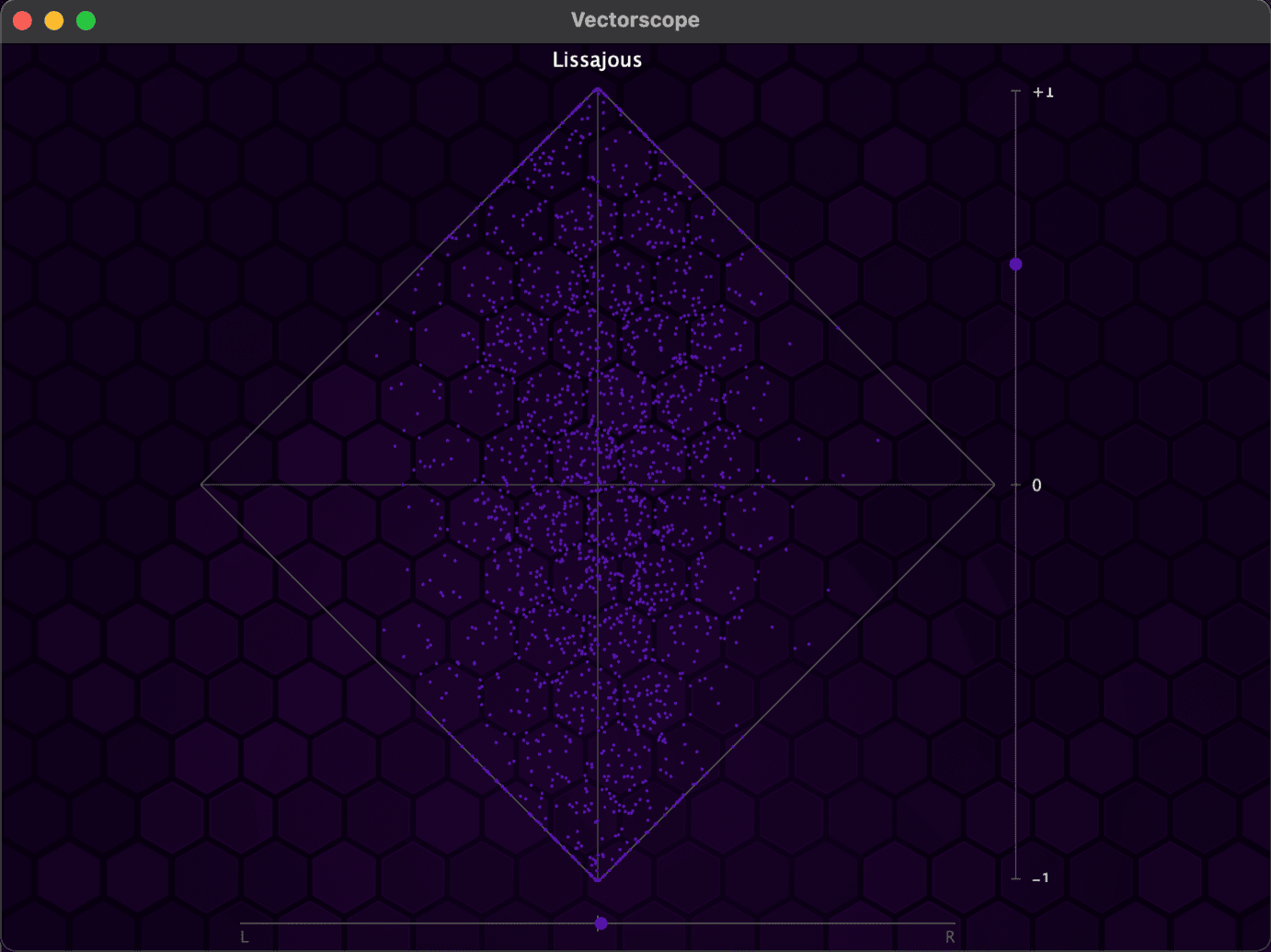Image resolution: width=1271 pixels, height=952 pixels.
Task: Click the left vertex of the scope diamond
Action: [x=201, y=485]
